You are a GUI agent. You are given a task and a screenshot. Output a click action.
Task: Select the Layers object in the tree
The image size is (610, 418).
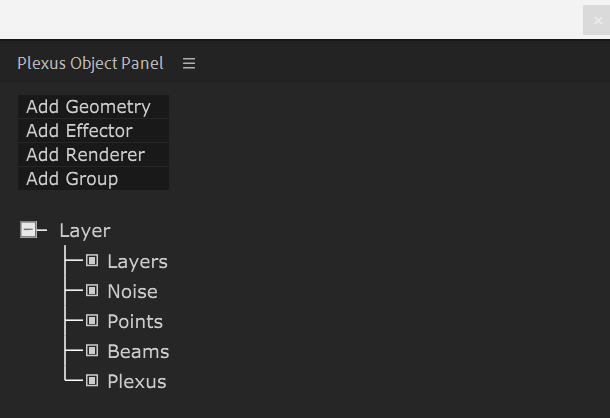coord(137,262)
